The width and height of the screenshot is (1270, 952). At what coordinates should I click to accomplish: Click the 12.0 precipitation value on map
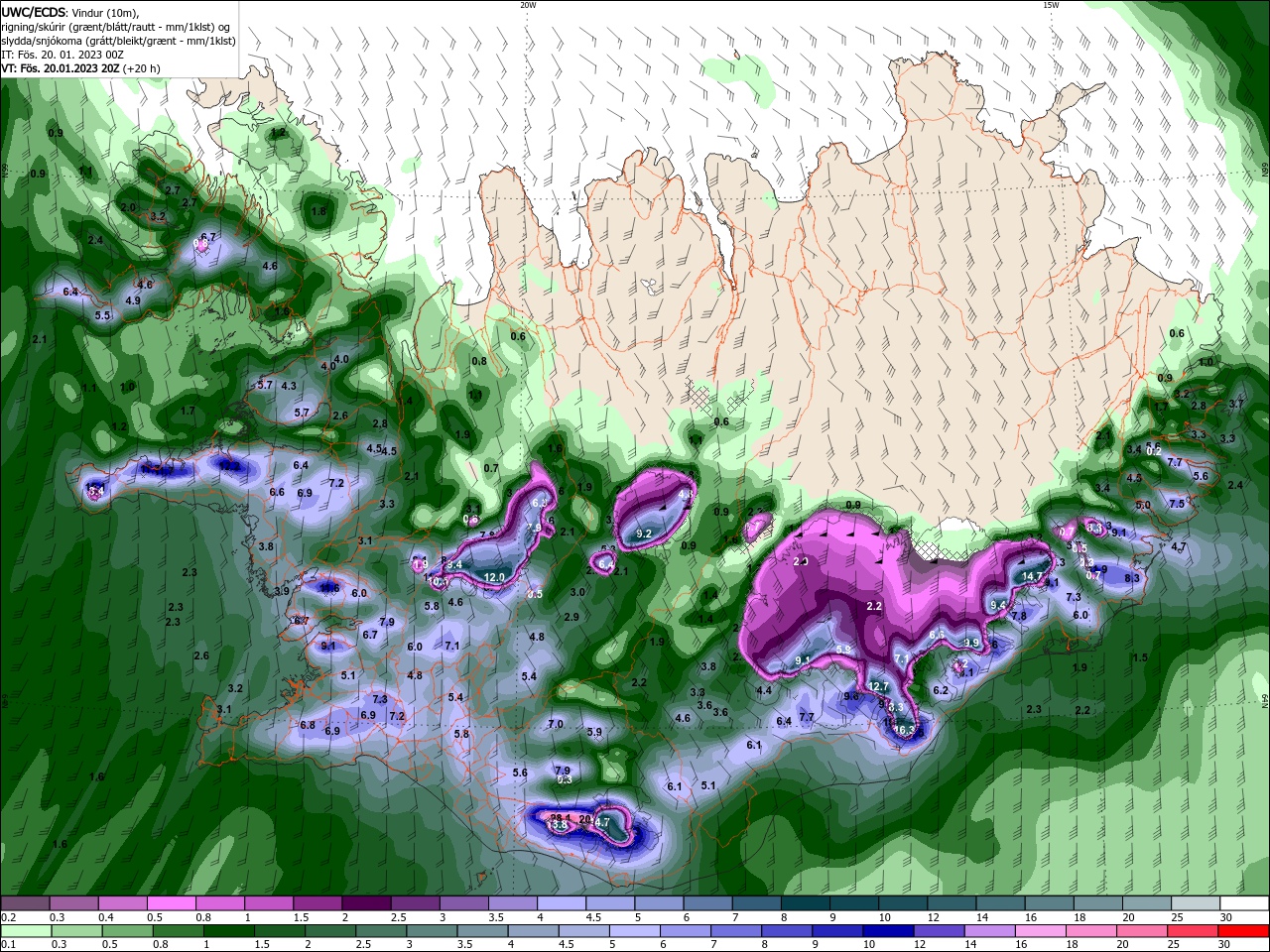point(494,577)
